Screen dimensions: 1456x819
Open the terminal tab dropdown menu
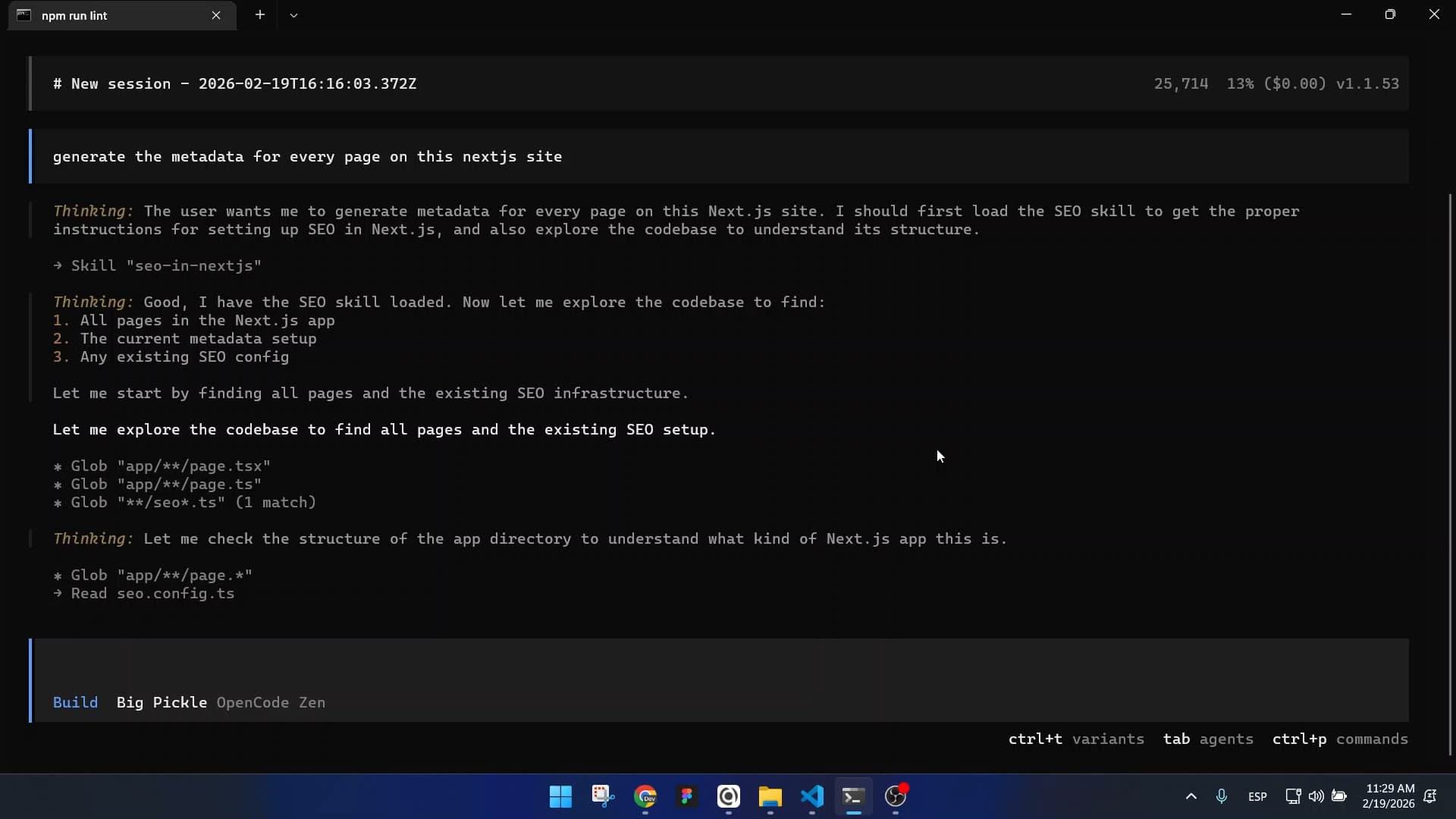tap(294, 14)
